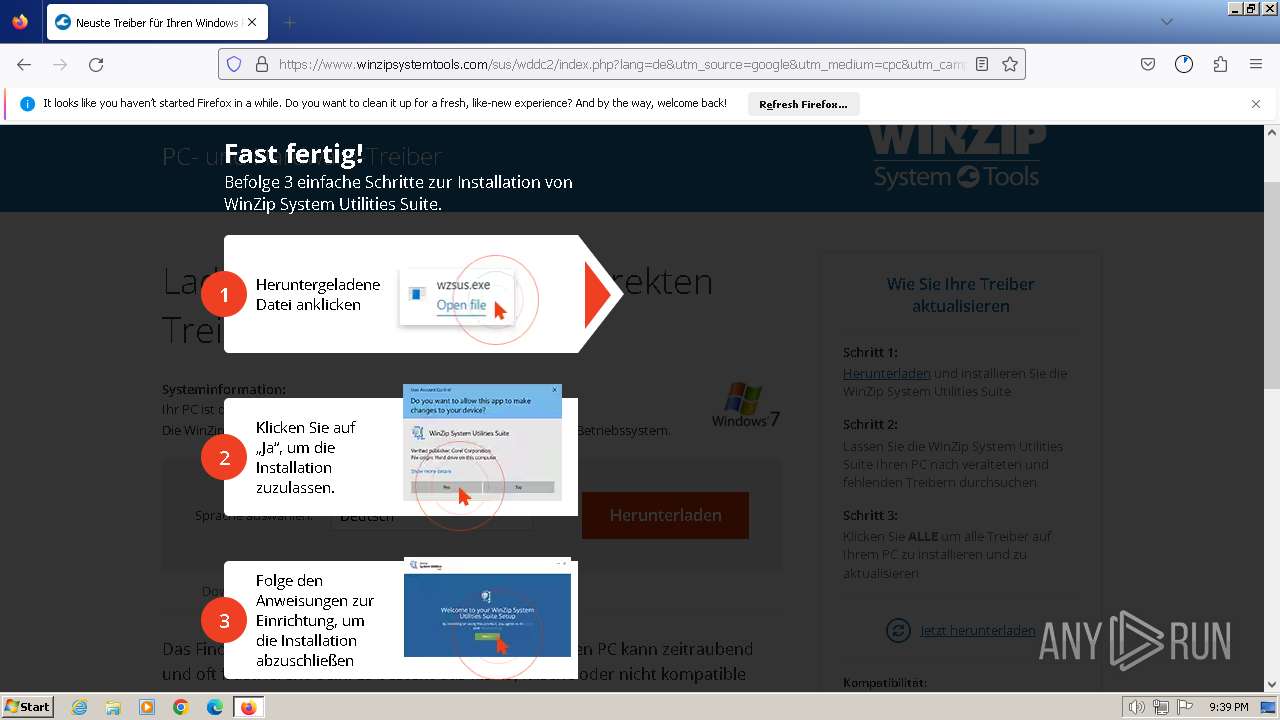Open the Firefox account icon
1280x720 pixels.
[1184, 64]
